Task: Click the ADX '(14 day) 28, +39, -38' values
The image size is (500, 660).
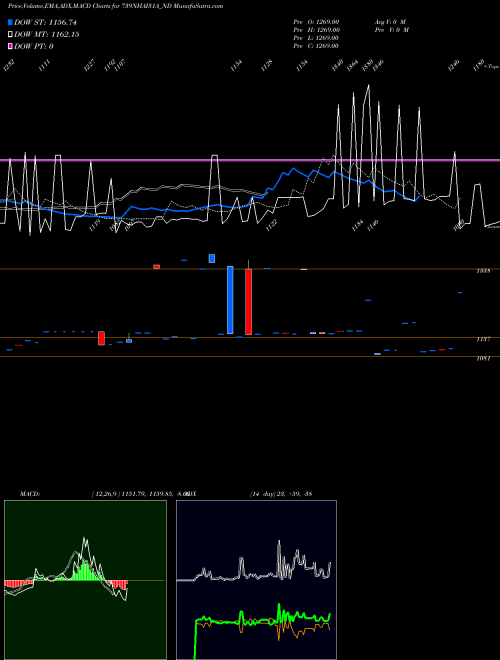Action: pos(281,494)
